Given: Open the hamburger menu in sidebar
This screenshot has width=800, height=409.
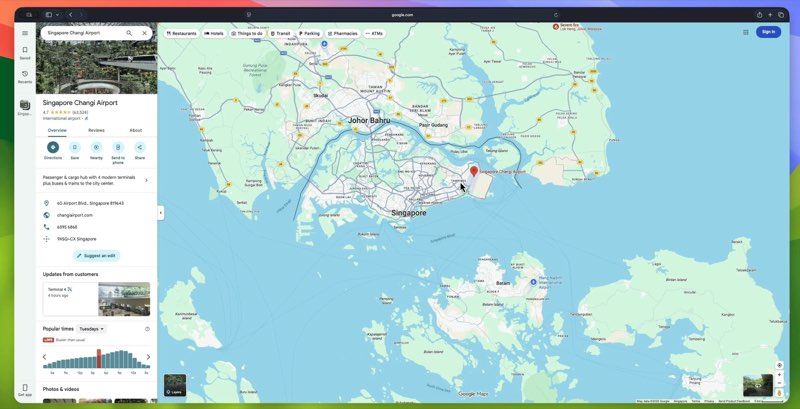Looking at the screenshot, I should pyautogui.click(x=25, y=33).
